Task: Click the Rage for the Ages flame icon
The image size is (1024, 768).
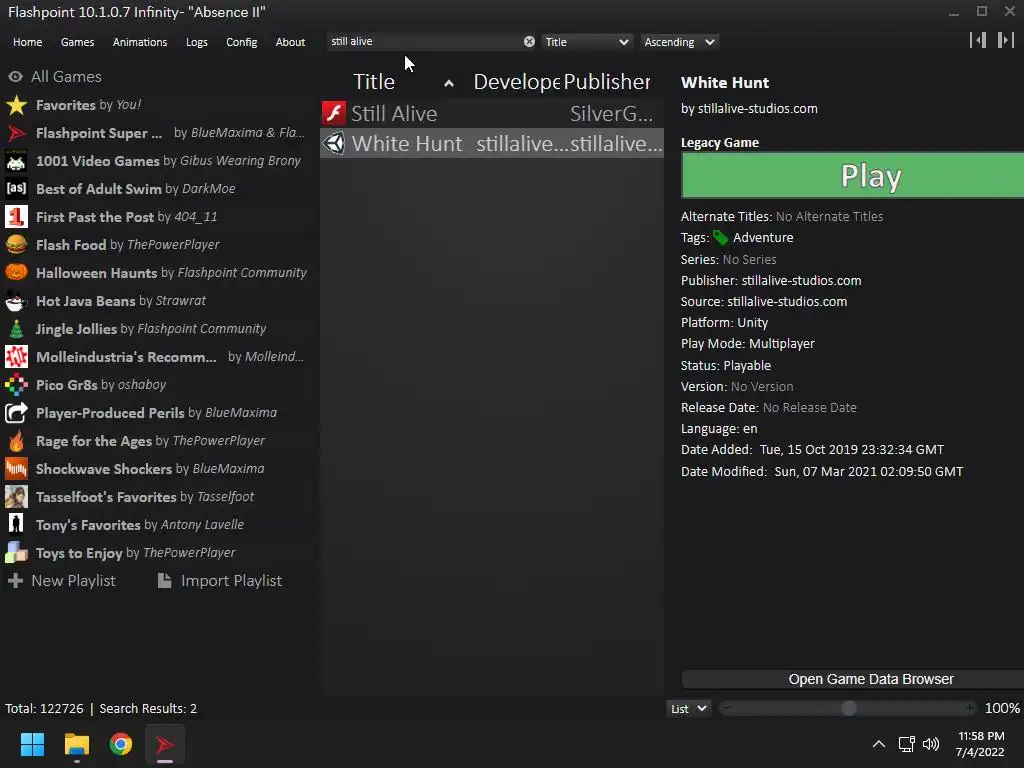Action: point(16,441)
